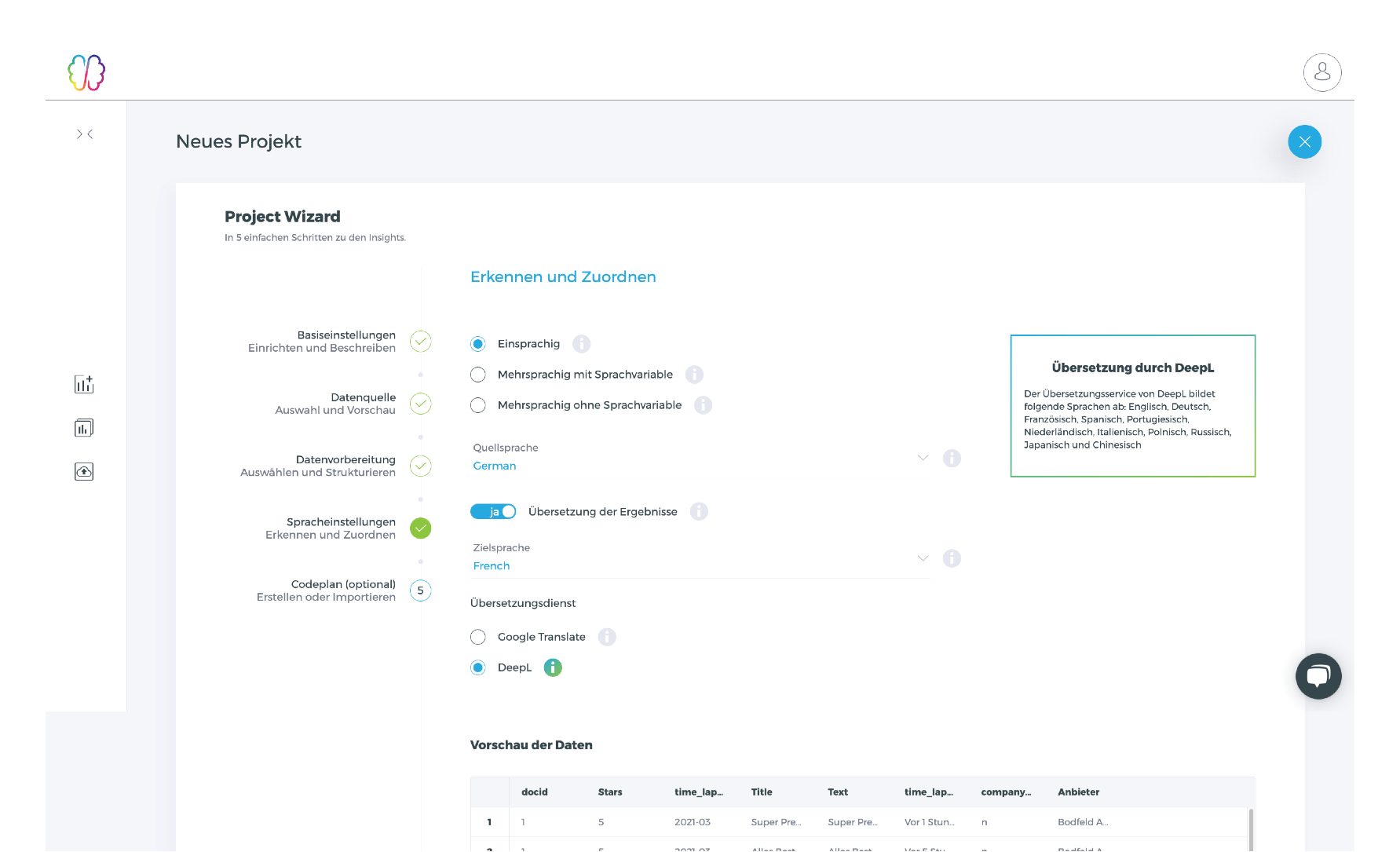Show info for Mehrsprachig mit Sprachvariable

point(694,375)
